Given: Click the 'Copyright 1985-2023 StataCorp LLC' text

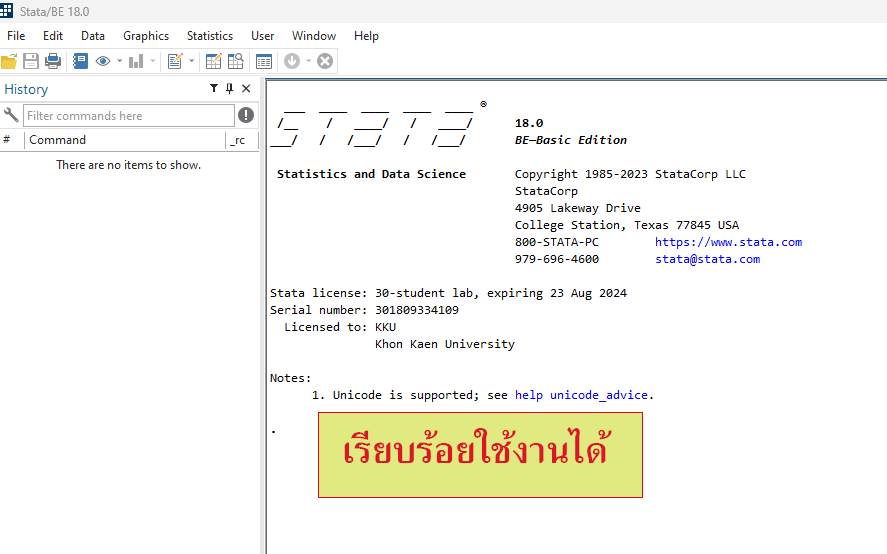Looking at the screenshot, I should [630, 174].
